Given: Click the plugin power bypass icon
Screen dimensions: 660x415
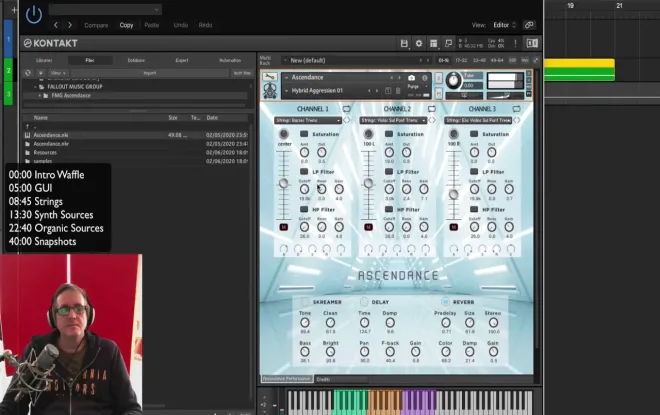Looking at the screenshot, I should tap(34, 14).
